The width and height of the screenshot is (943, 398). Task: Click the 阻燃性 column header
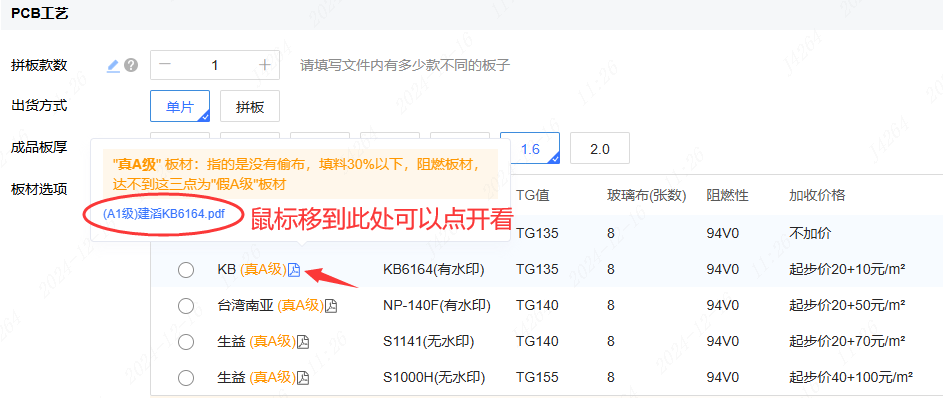(727, 195)
